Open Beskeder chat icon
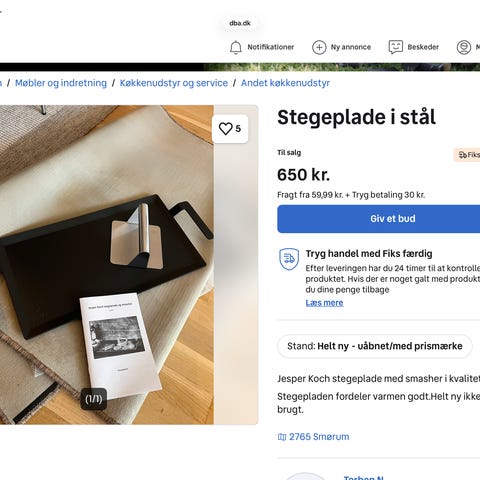The width and height of the screenshot is (480, 480). click(x=396, y=47)
